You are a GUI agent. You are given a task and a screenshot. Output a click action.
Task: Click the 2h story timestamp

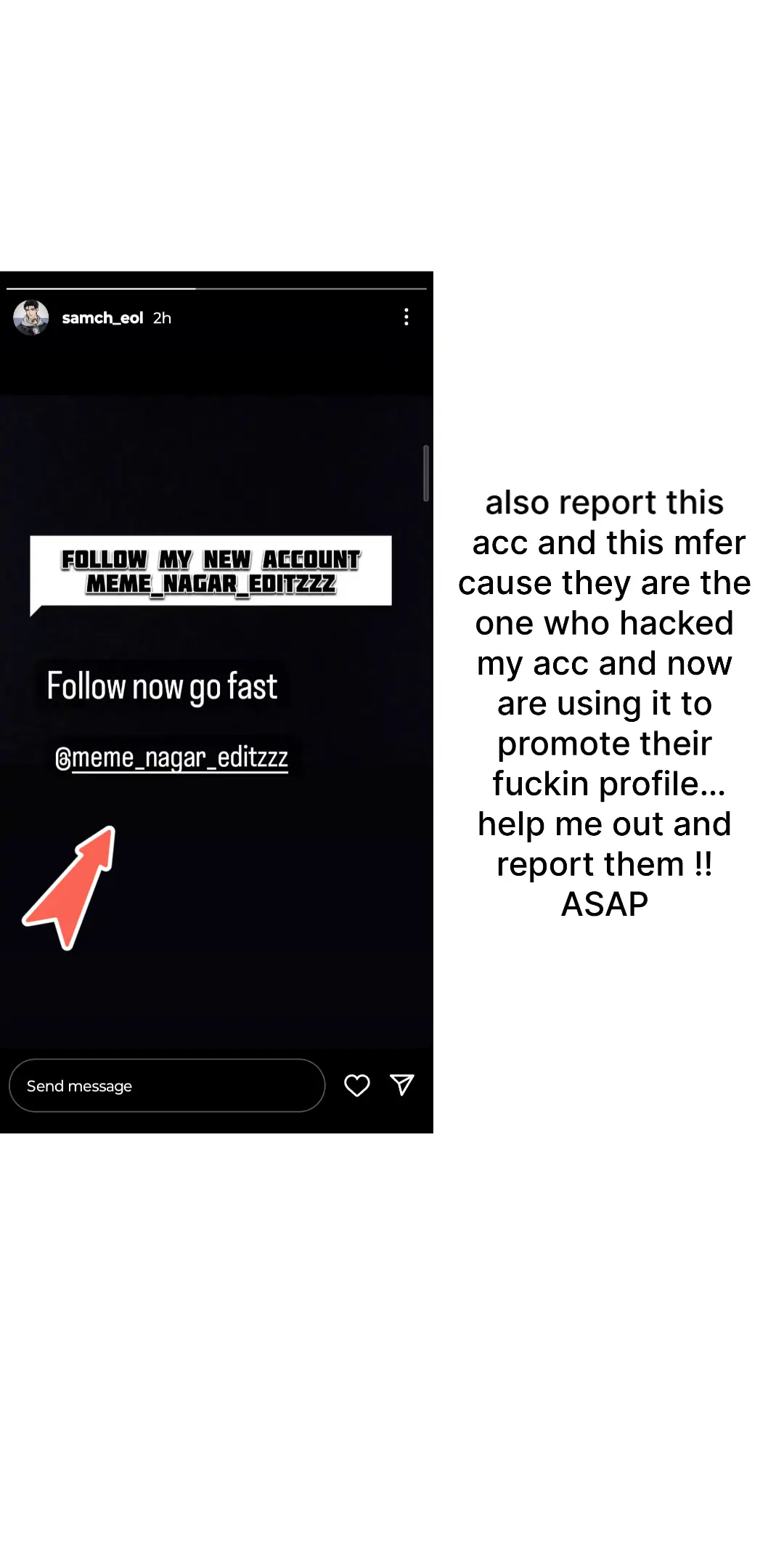coord(162,318)
